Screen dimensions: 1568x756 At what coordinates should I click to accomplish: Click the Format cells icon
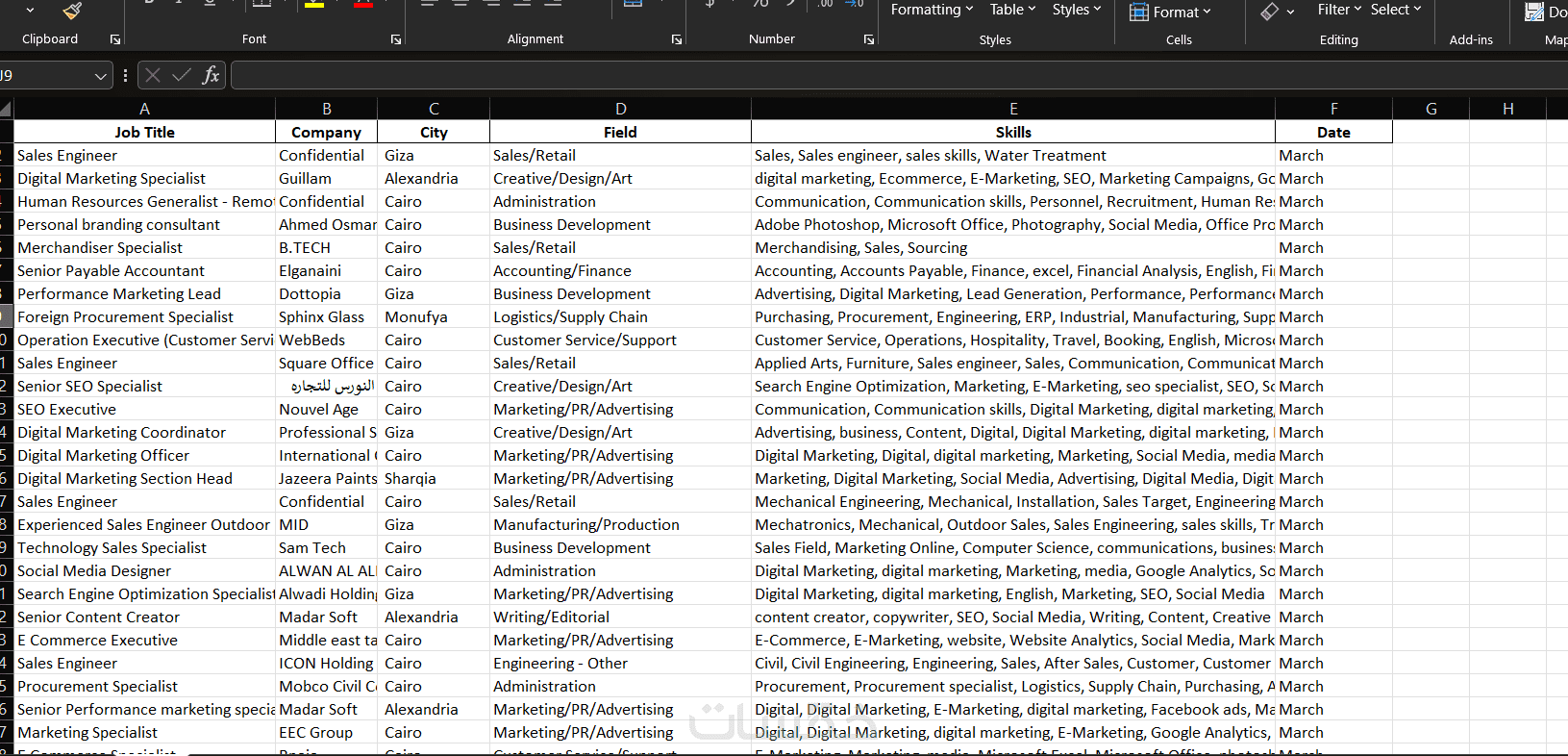click(x=1139, y=13)
